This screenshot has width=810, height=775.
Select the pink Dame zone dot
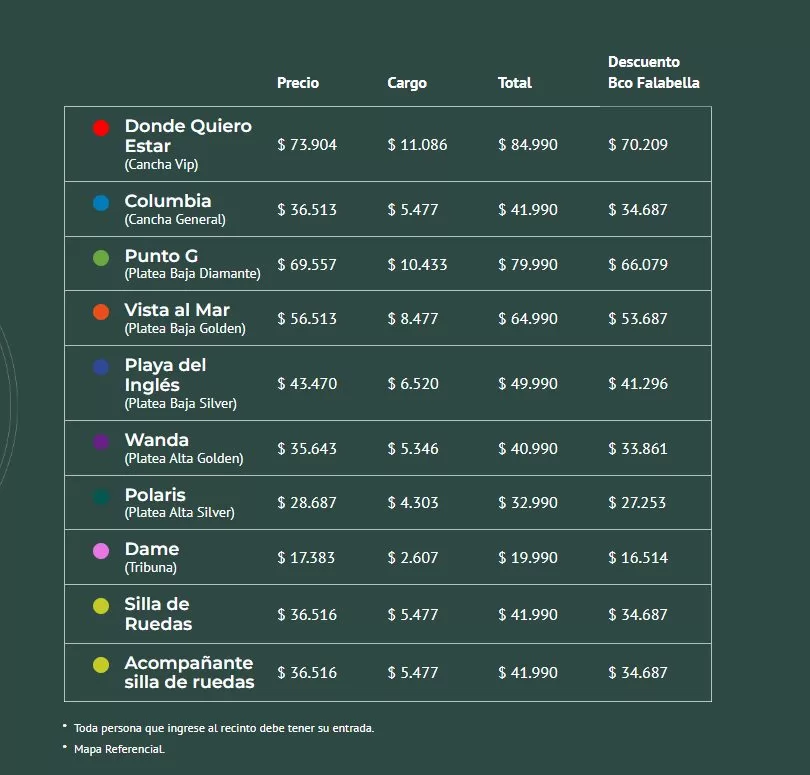tap(101, 551)
